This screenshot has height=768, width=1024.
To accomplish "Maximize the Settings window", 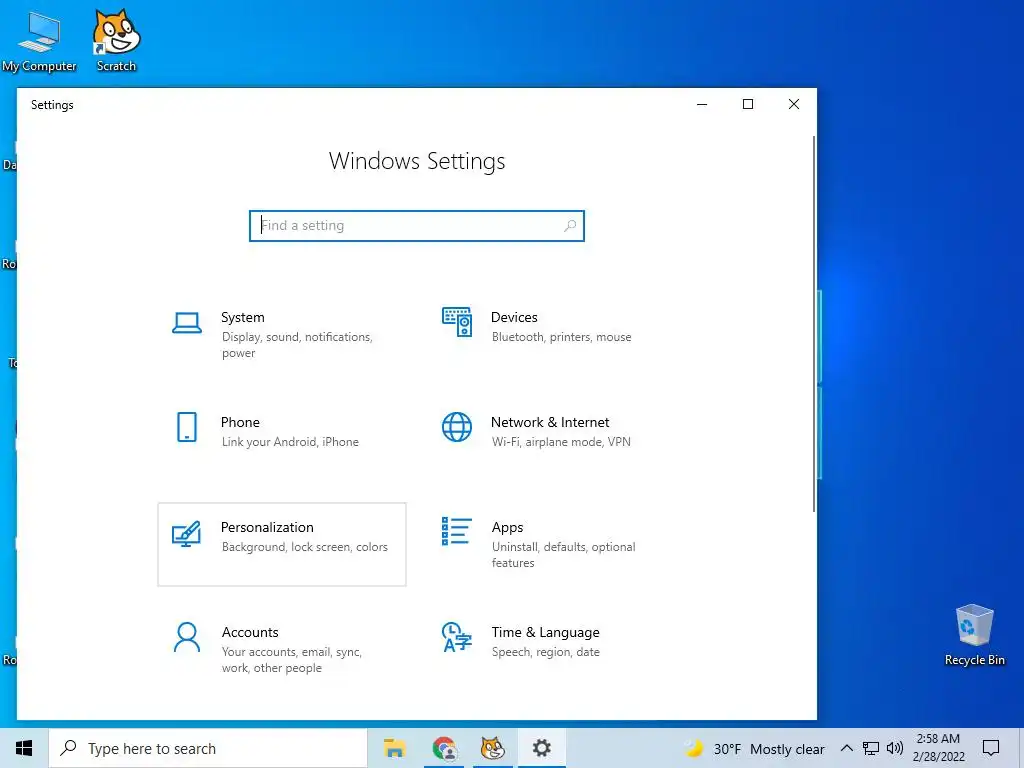I will click(748, 104).
